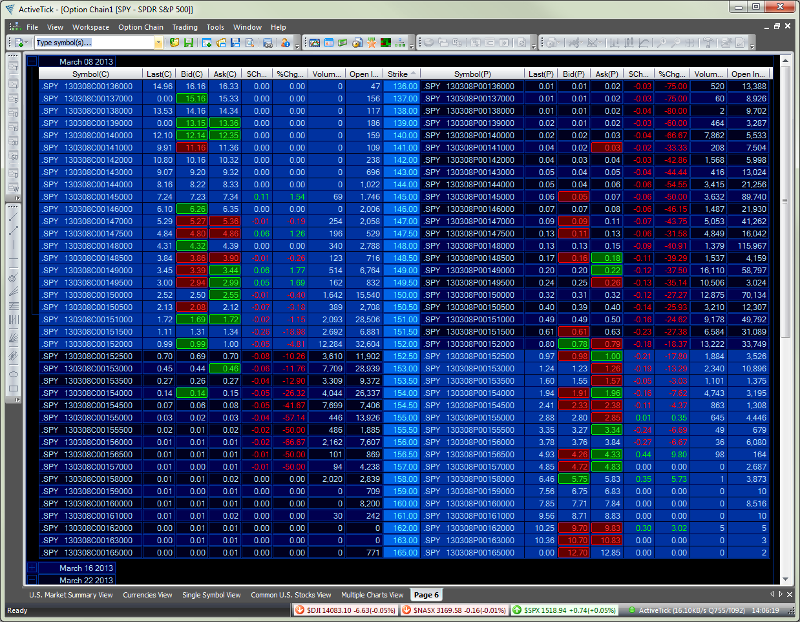Click the zoom in magnifier chart icon
This screenshot has height=622, width=800.
click(662, 43)
